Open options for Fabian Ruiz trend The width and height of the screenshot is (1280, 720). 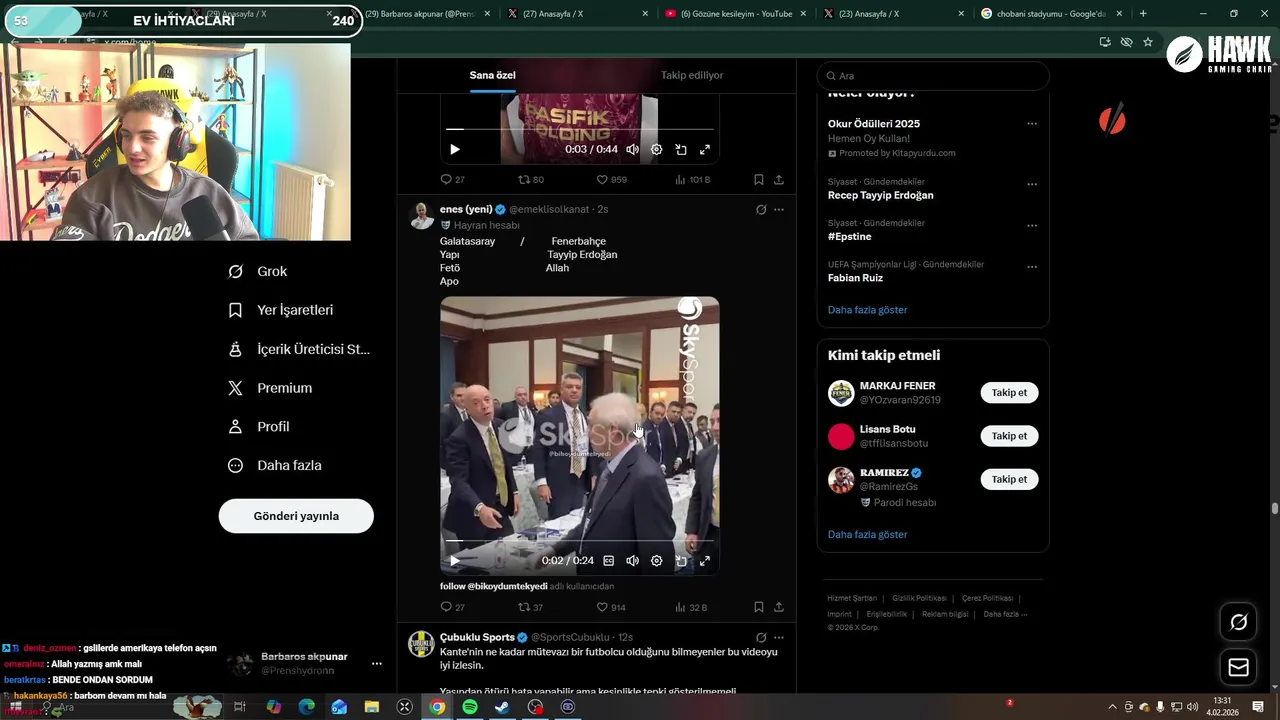point(1032,267)
